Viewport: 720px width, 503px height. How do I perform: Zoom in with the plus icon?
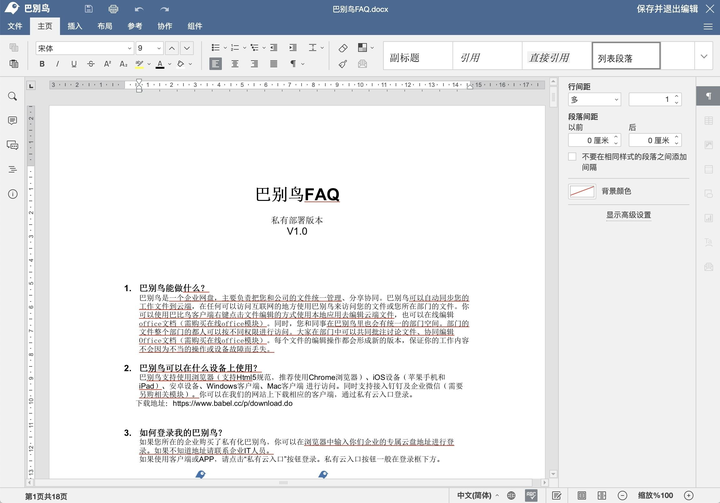688,495
